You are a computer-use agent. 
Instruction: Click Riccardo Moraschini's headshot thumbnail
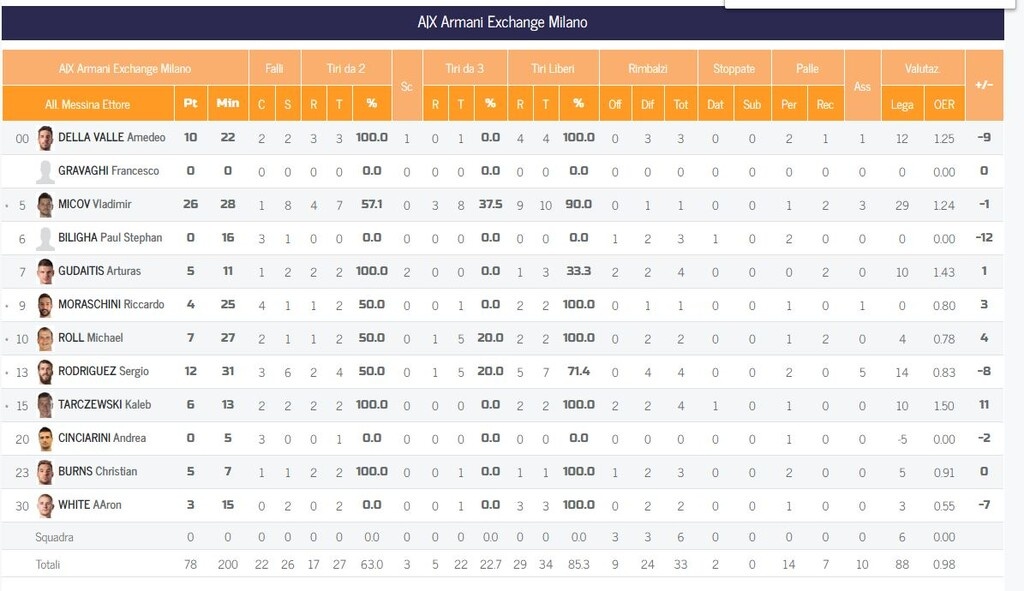tap(45, 305)
